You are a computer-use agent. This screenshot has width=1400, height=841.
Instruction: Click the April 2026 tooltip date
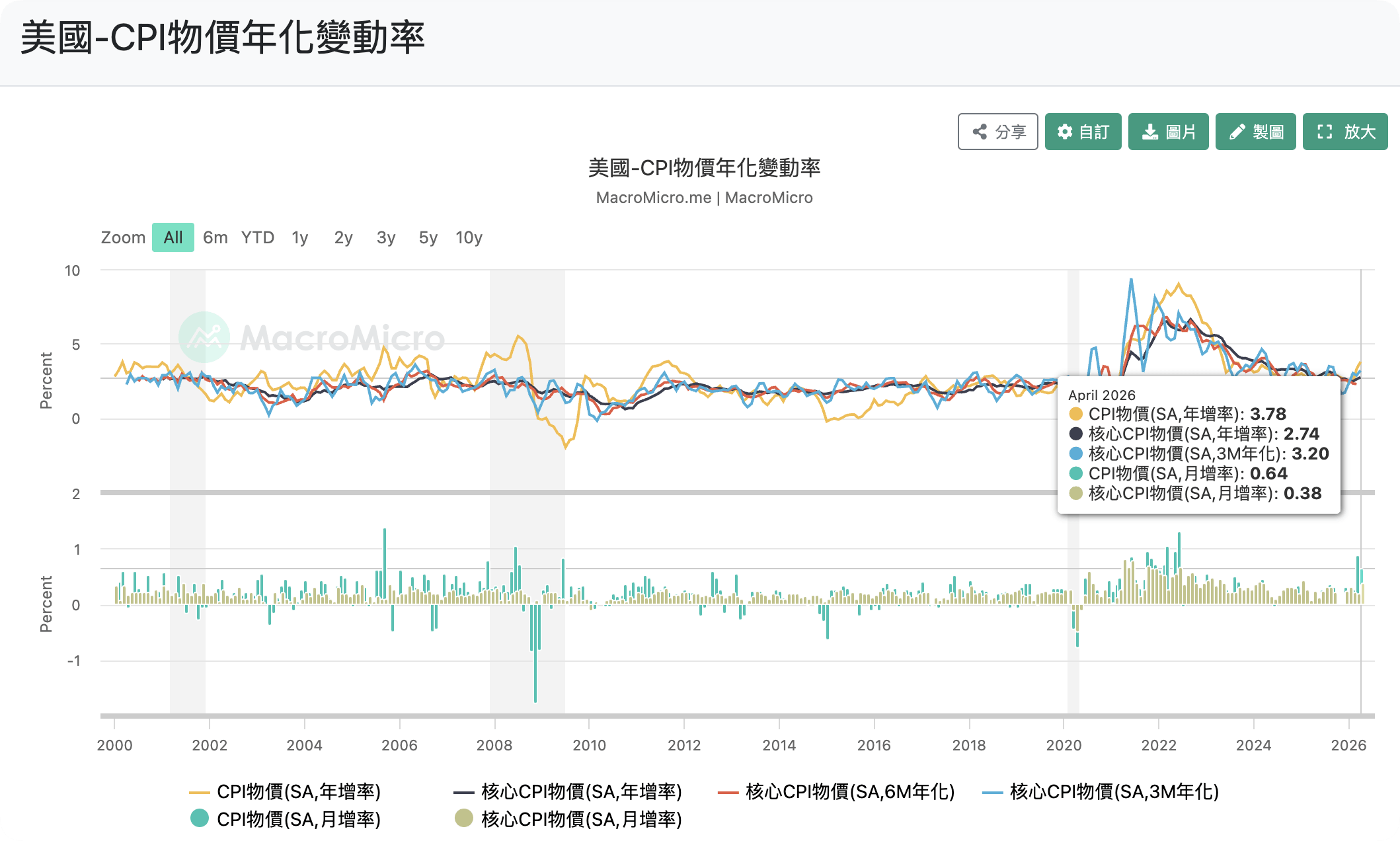pos(1102,395)
